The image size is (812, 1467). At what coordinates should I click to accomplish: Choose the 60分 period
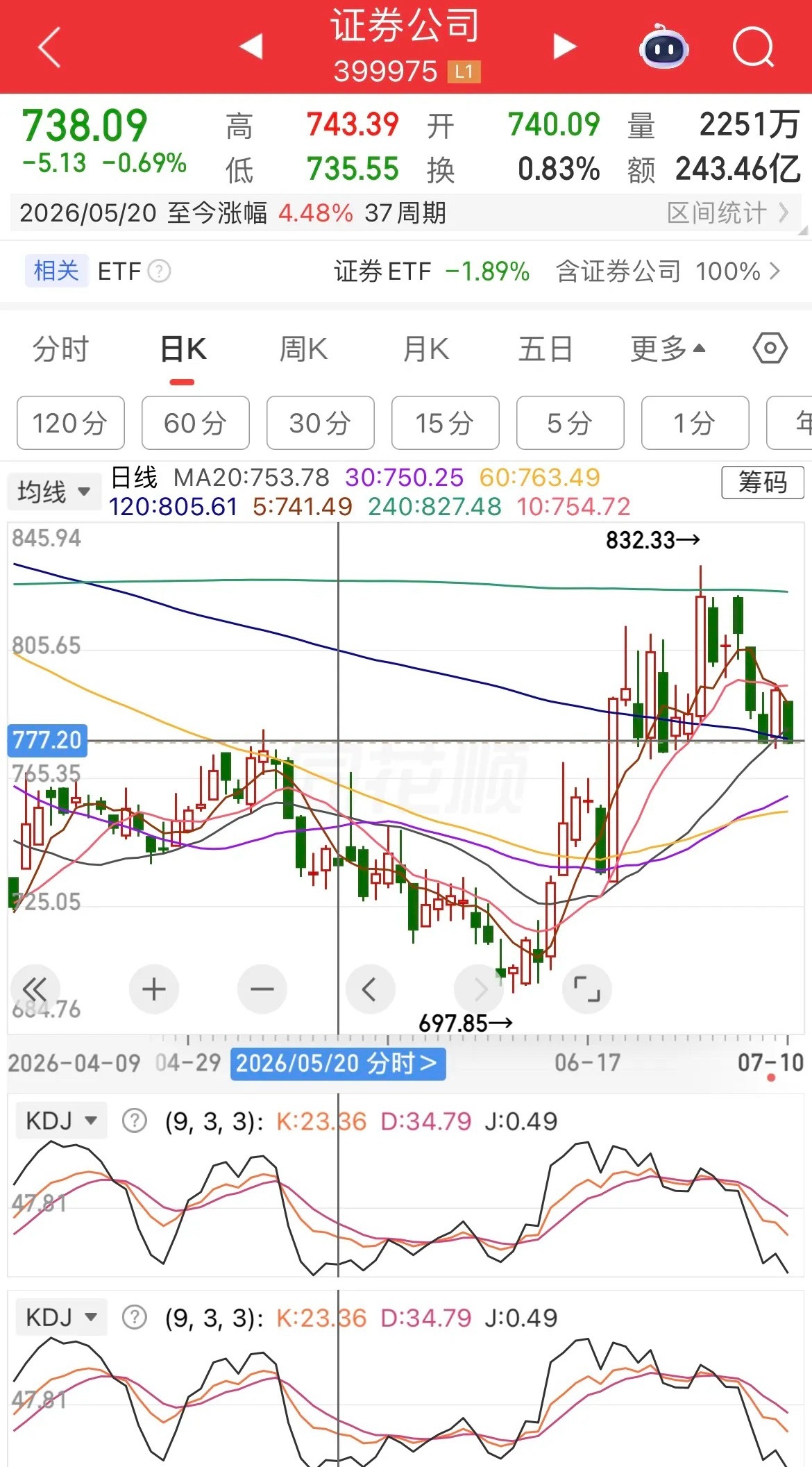coord(196,423)
